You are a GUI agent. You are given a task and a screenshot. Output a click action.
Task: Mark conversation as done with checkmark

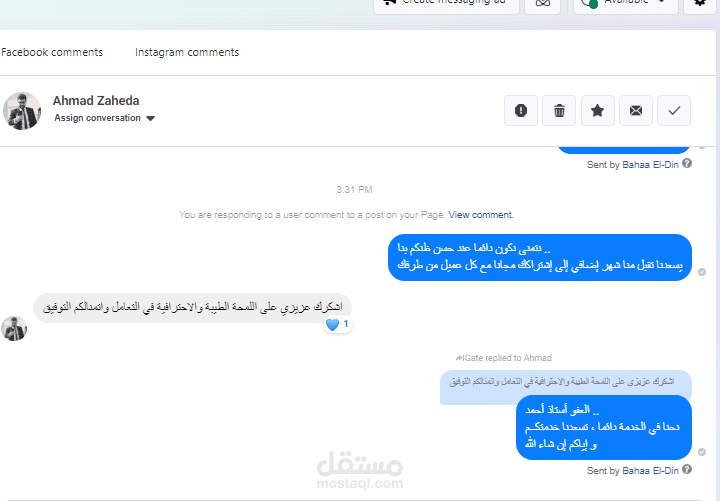pyautogui.click(x=674, y=111)
